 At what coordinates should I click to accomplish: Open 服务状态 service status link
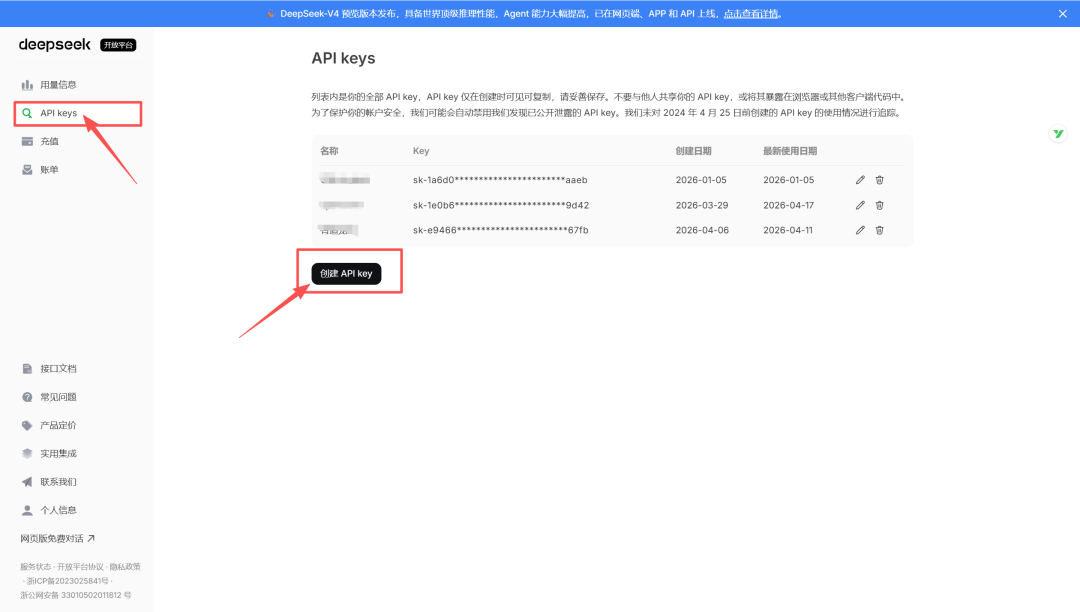coord(35,567)
